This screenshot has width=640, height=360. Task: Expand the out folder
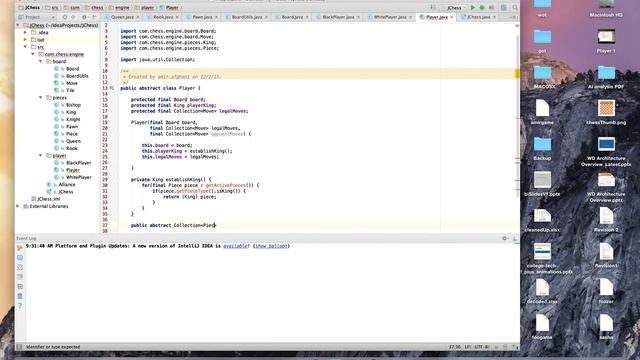(26, 40)
